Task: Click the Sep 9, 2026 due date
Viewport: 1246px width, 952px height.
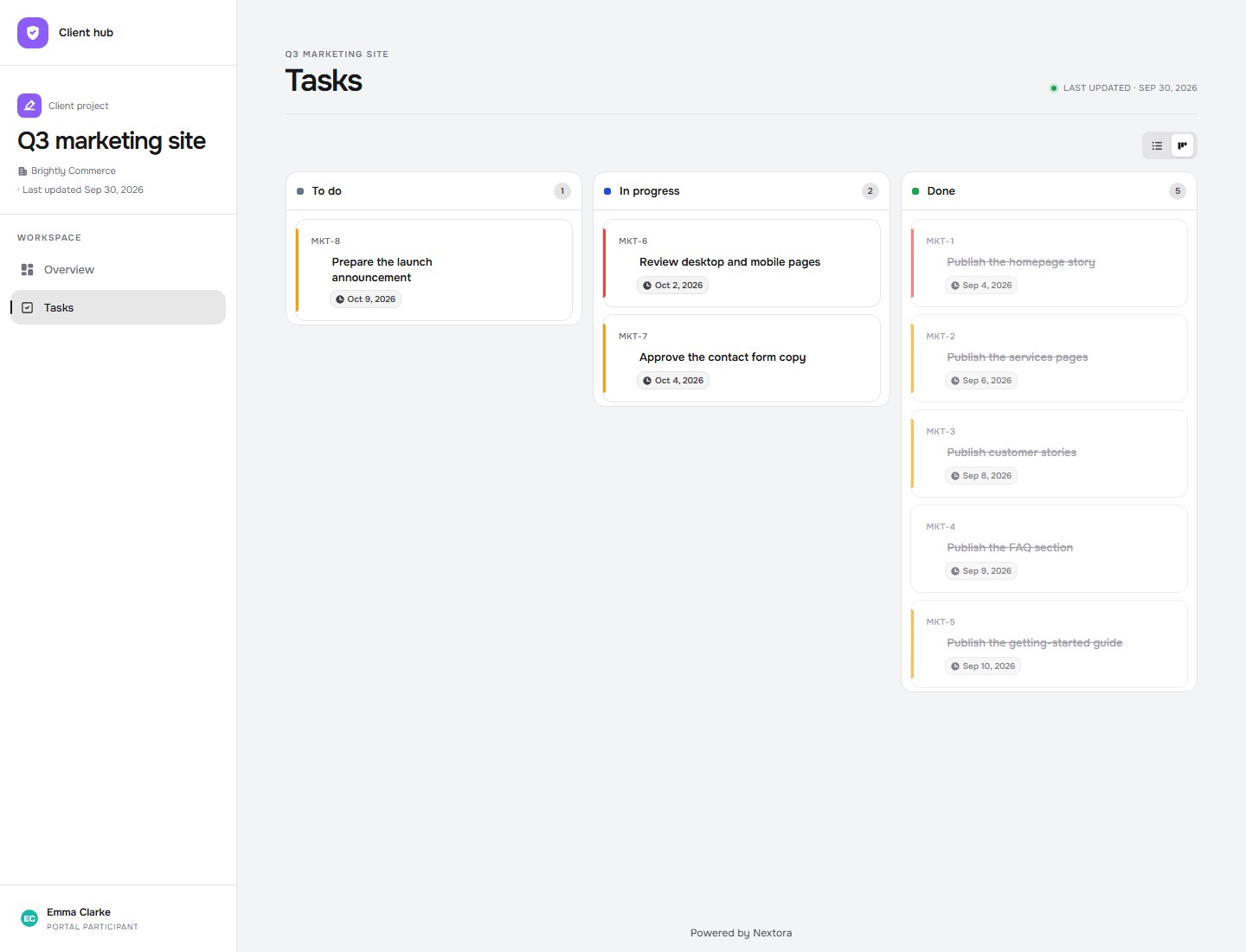Action: (x=981, y=571)
